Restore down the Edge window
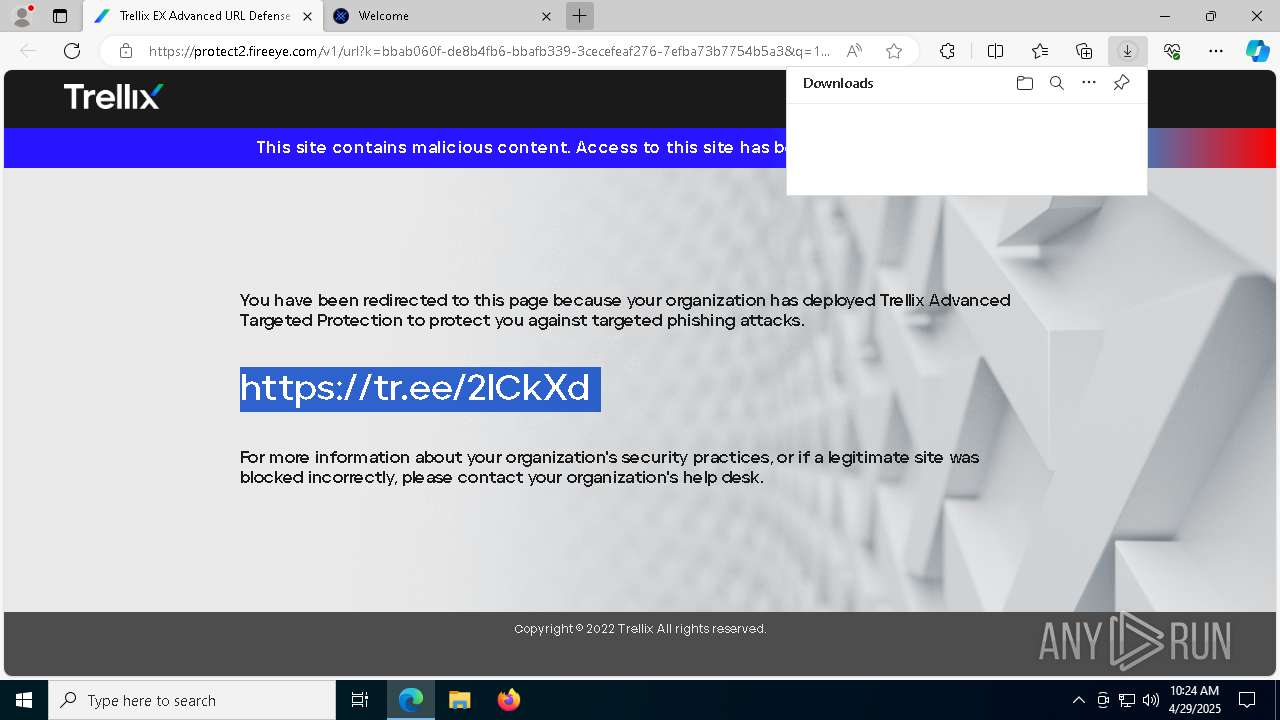The image size is (1280, 720). coord(1211,16)
